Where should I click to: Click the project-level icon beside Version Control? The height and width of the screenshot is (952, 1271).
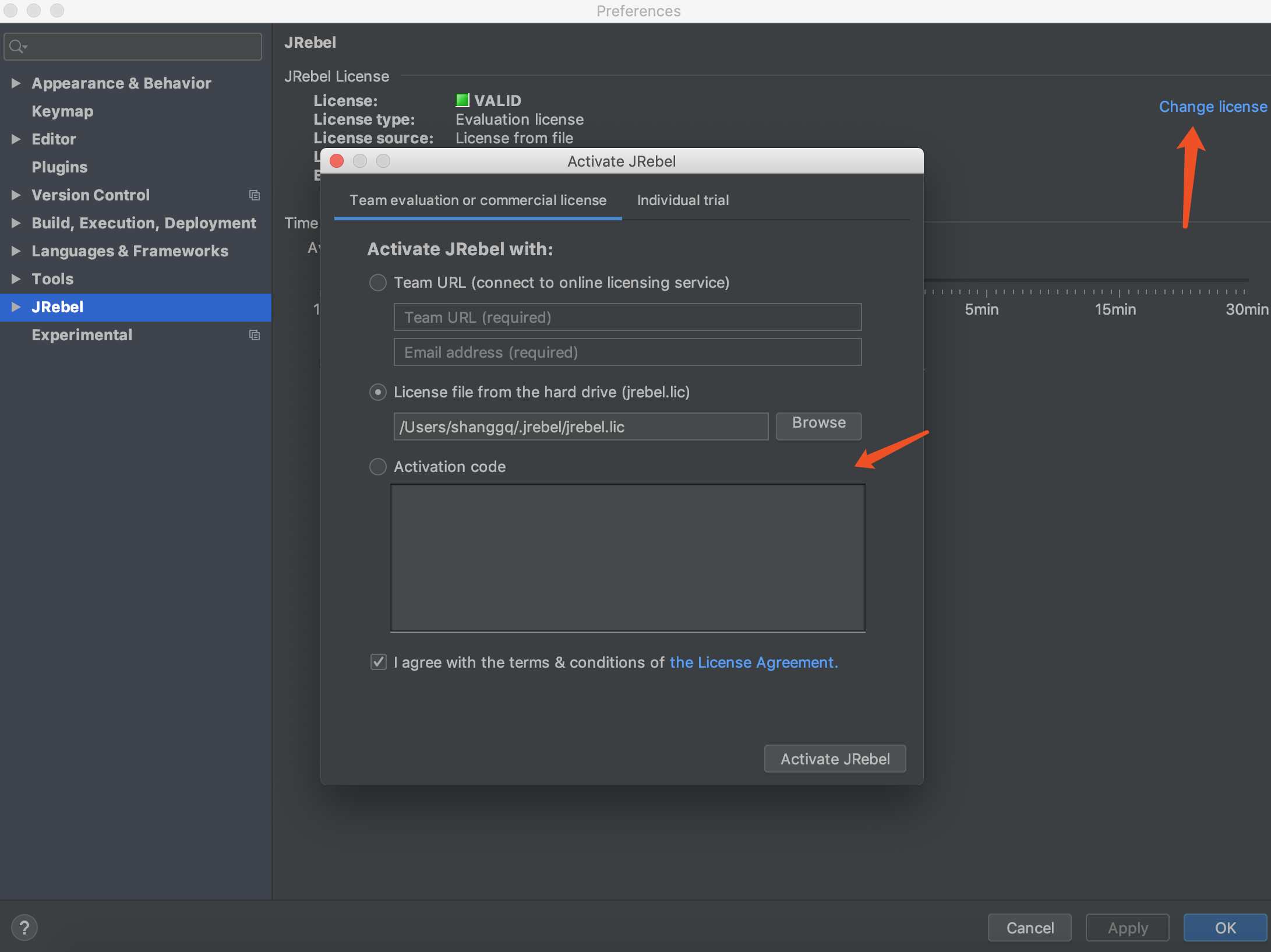pos(255,195)
